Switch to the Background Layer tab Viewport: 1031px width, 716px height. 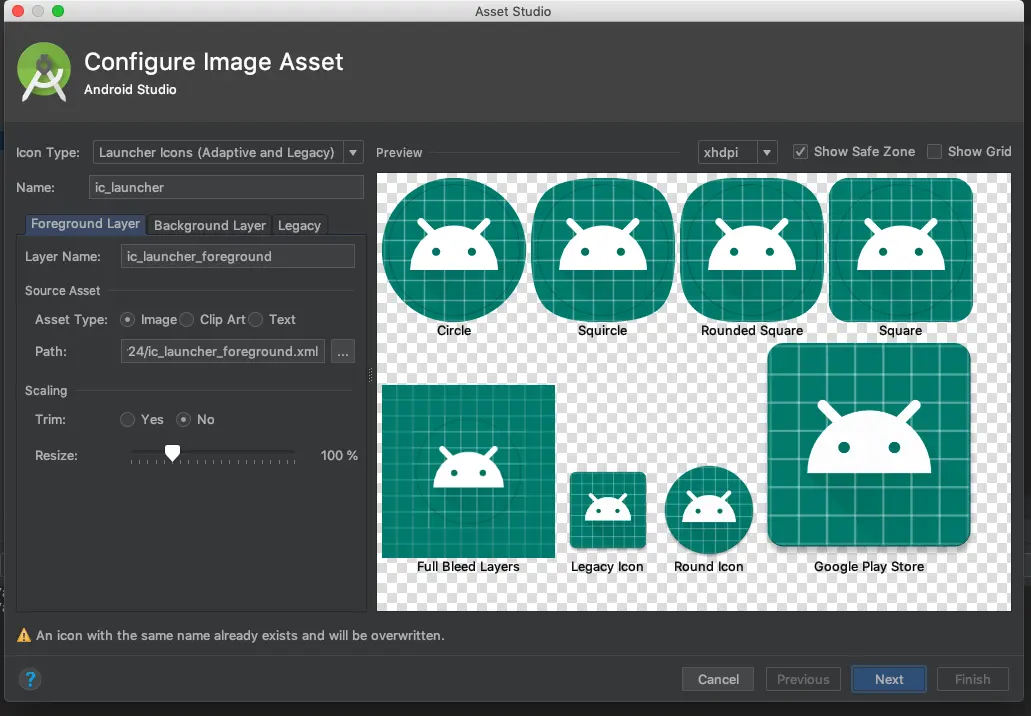[x=210, y=226]
